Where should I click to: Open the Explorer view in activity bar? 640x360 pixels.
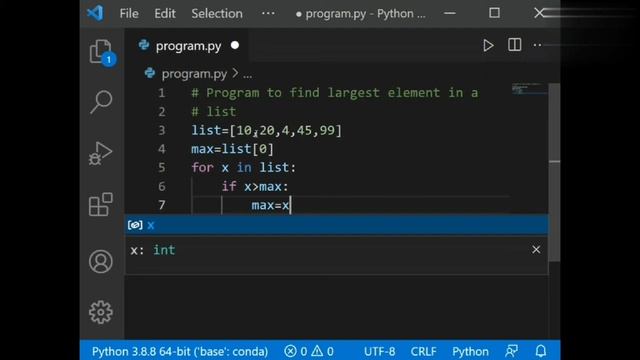[x=101, y=52]
